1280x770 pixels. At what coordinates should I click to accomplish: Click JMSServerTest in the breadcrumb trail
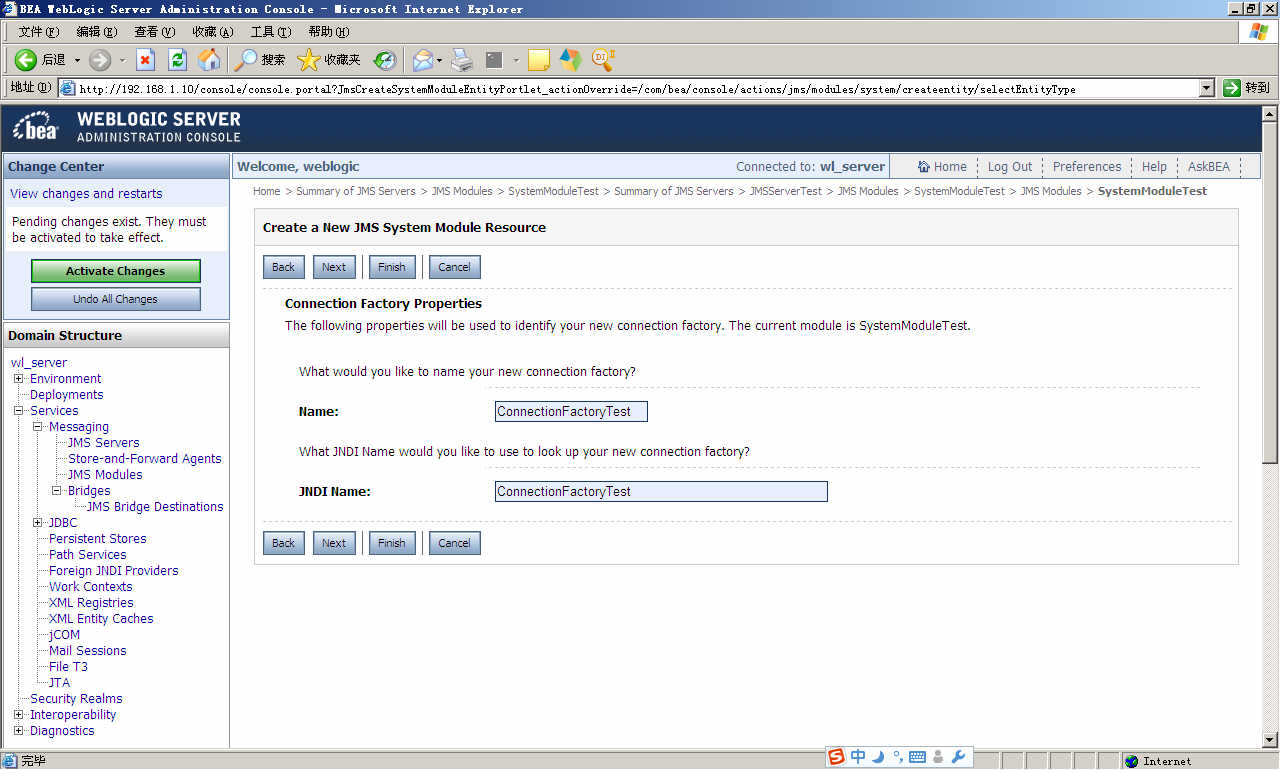[x=785, y=191]
